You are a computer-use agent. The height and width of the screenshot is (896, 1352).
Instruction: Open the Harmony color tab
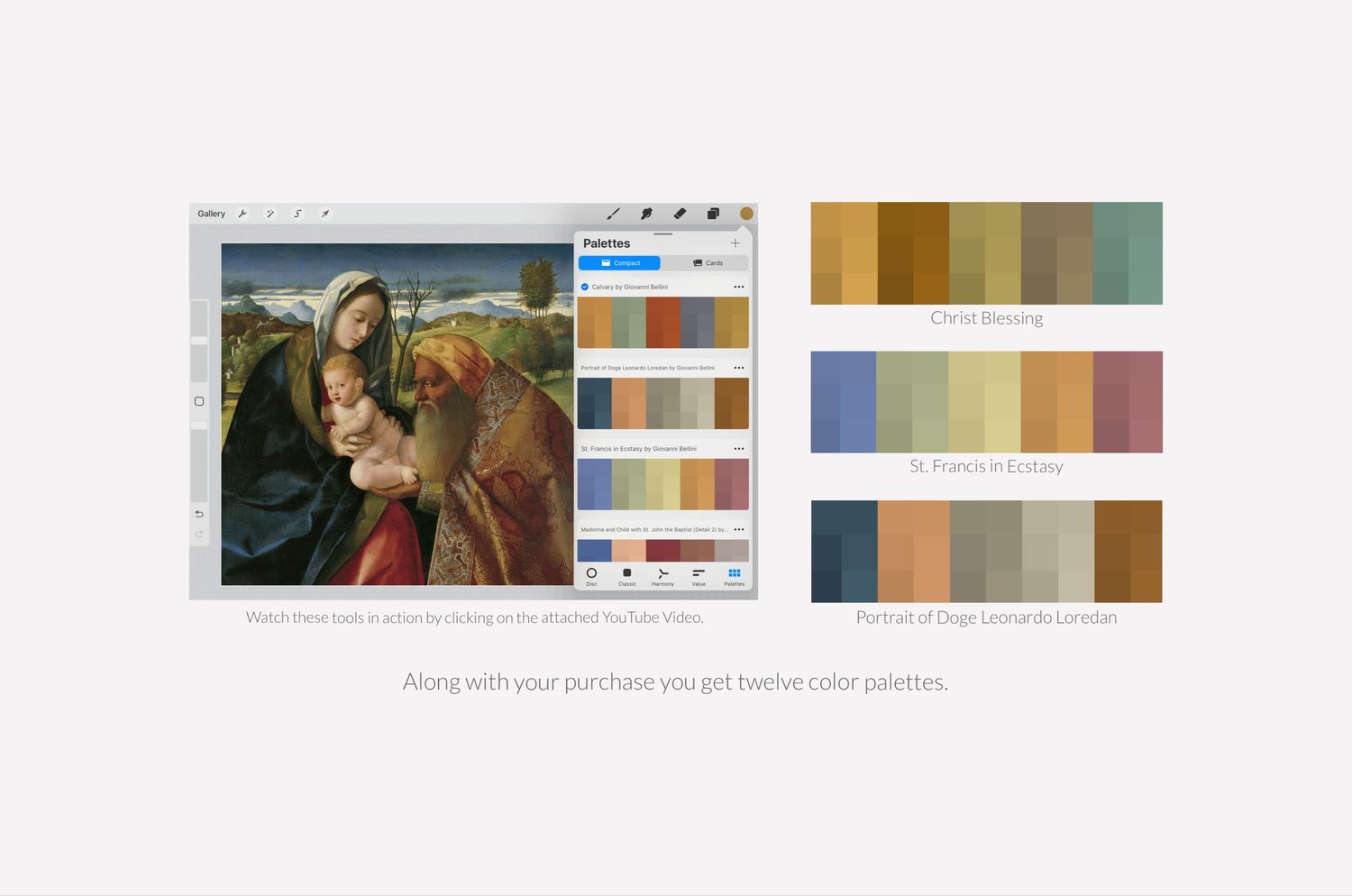(x=662, y=577)
